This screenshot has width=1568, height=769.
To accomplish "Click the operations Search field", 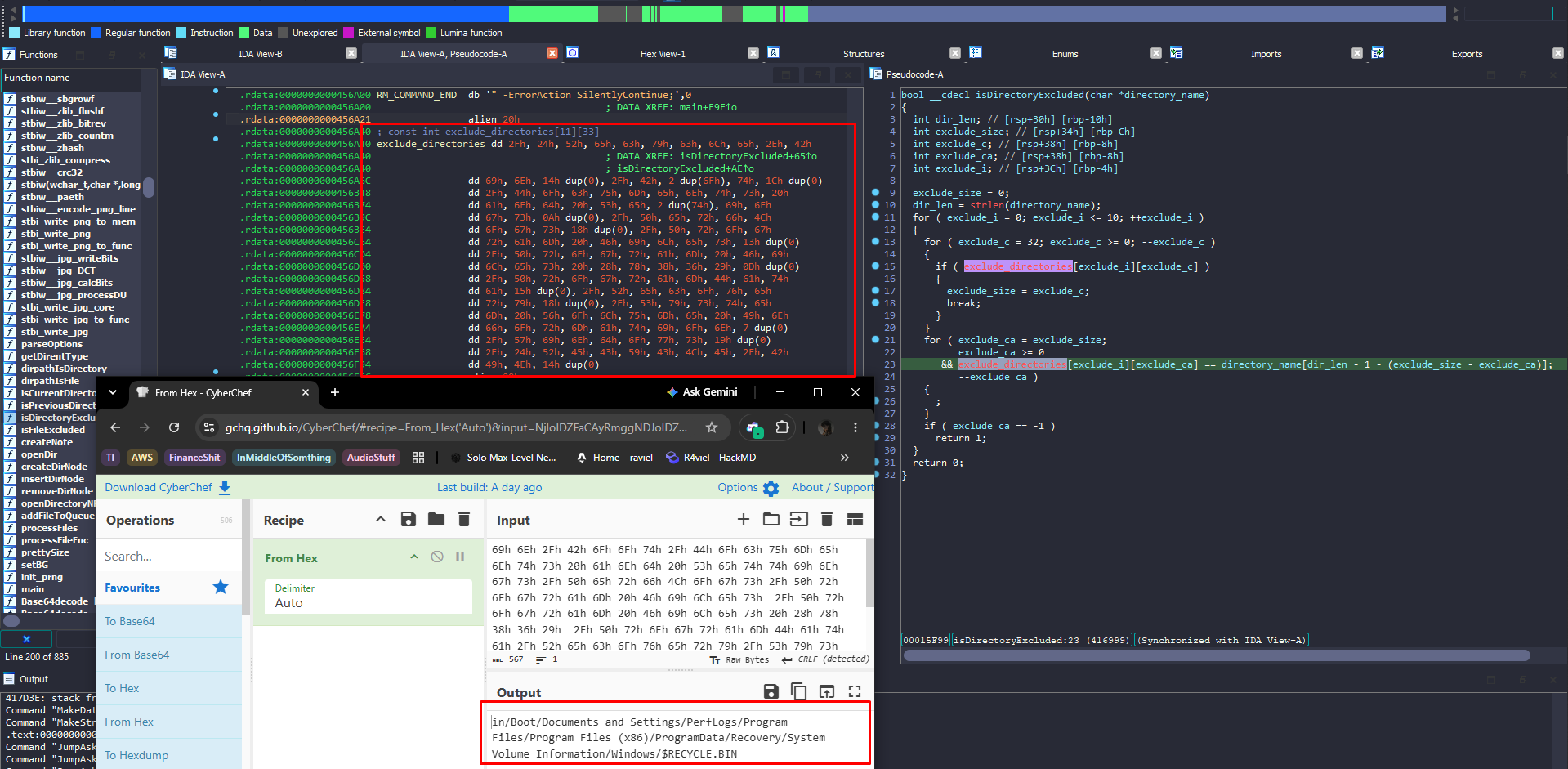I will (x=169, y=556).
